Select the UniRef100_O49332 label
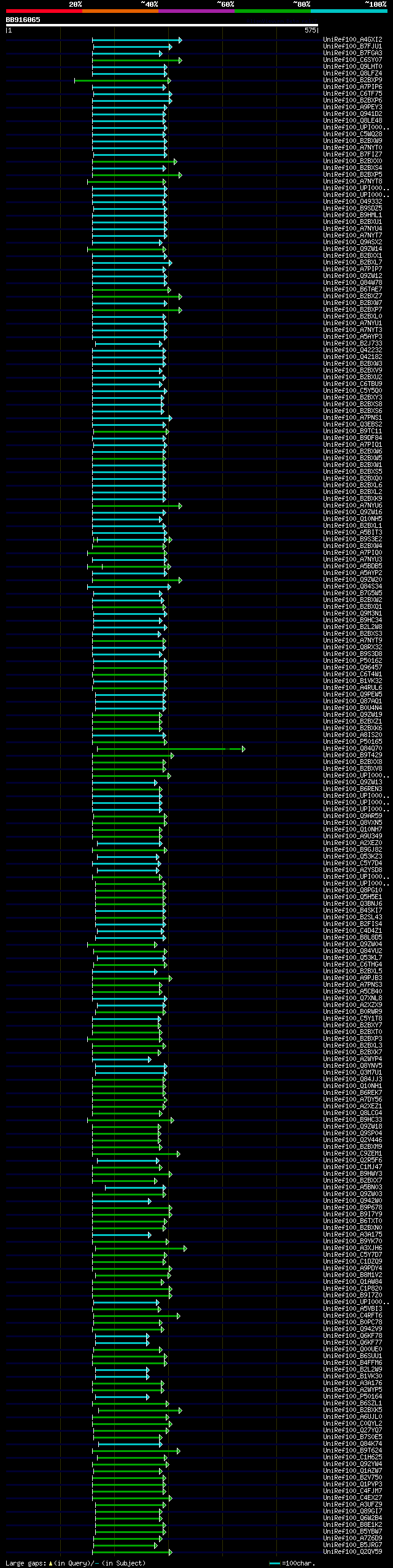This screenshot has width=393, height=1568. click(x=352, y=202)
